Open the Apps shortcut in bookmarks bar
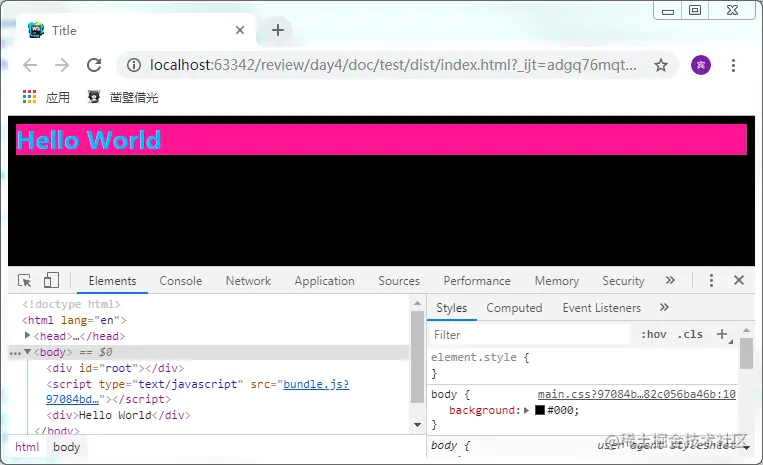The width and height of the screenshot is (763, 465). (x=46, y=97)
